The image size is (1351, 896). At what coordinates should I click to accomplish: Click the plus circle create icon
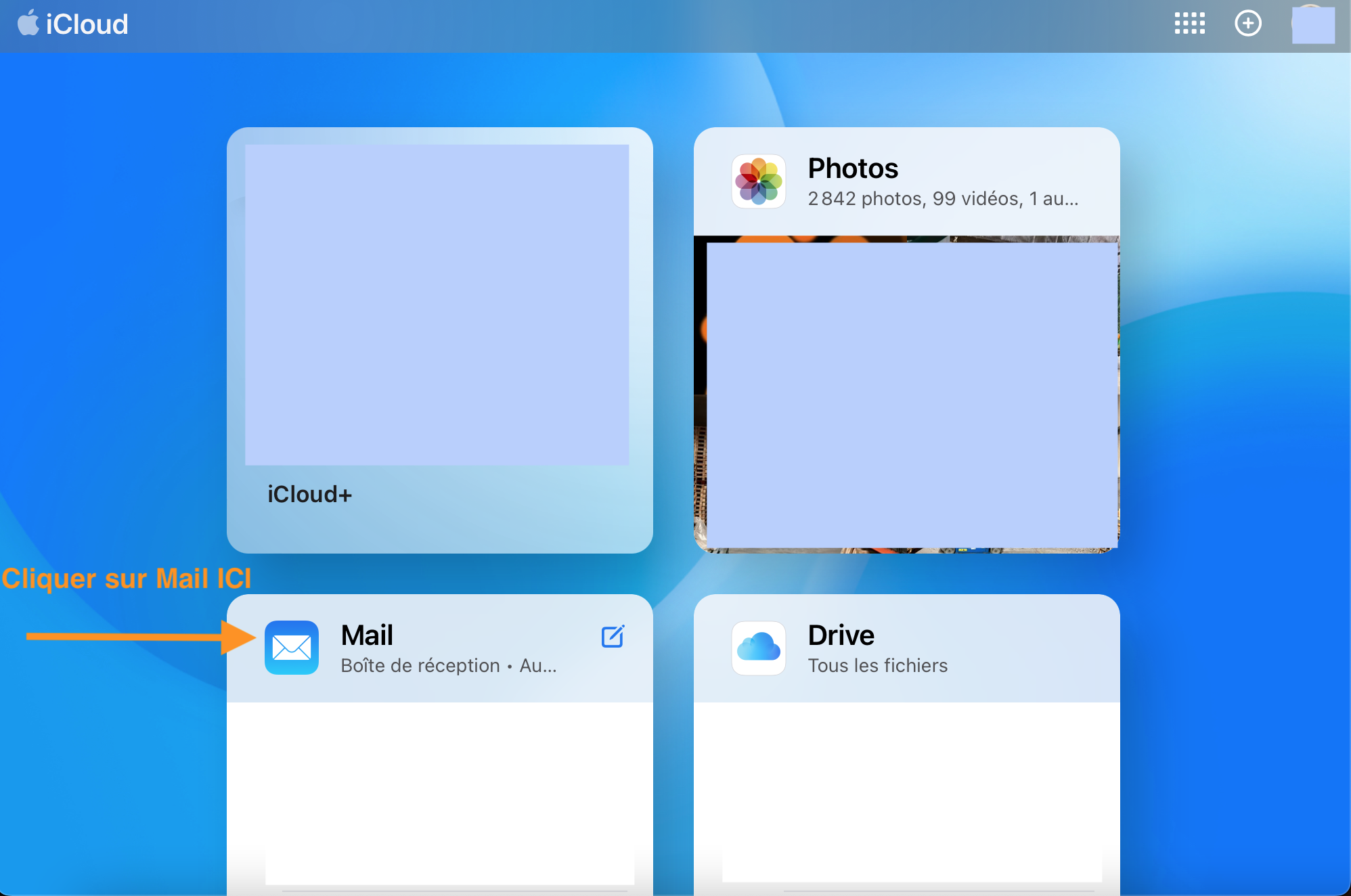point(1247,24)
